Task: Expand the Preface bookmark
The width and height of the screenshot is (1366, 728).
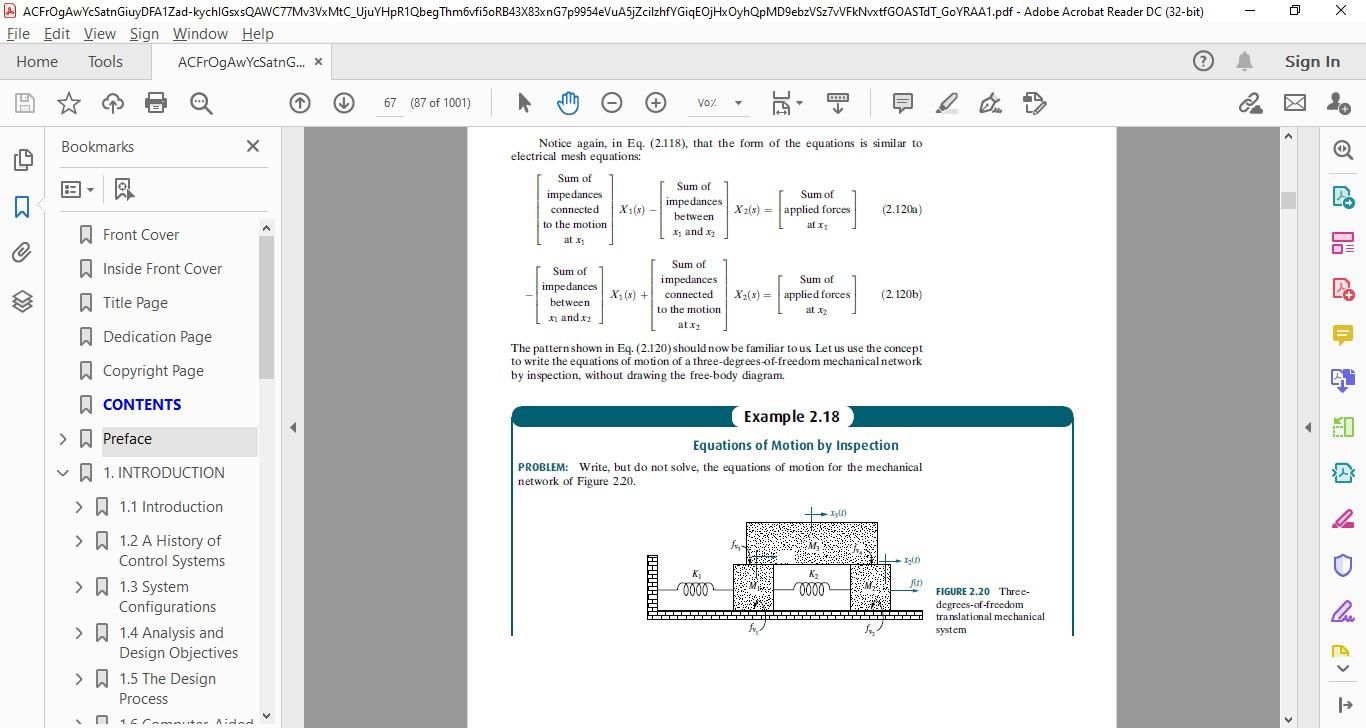Action: tap(63, 439)
